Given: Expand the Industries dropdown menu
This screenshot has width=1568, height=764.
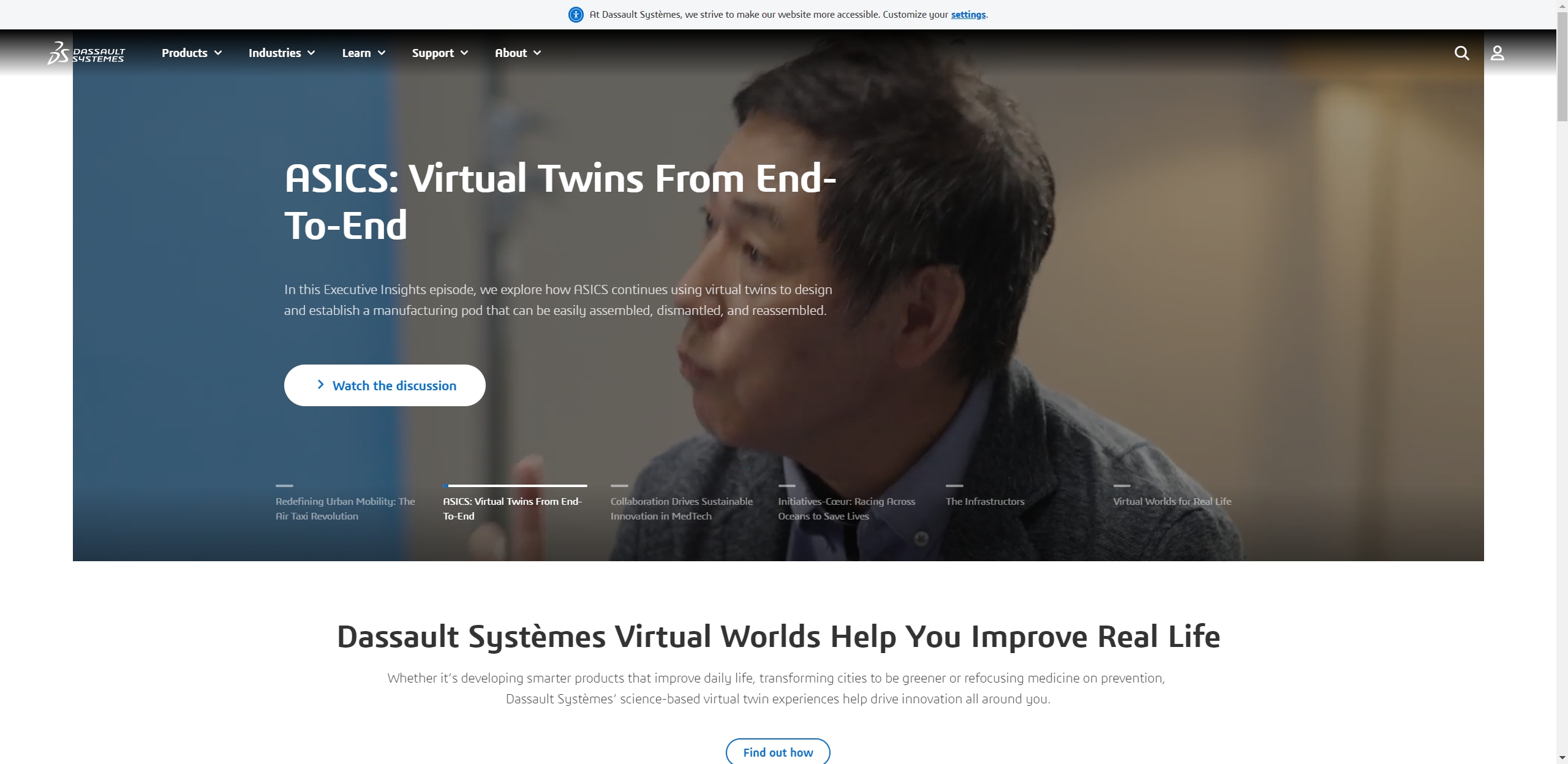Looking at the screenshot, I should (281, 53).
